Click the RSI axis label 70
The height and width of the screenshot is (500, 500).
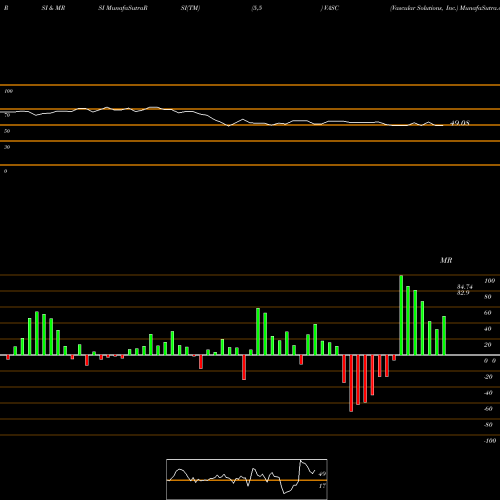point(7,115)
